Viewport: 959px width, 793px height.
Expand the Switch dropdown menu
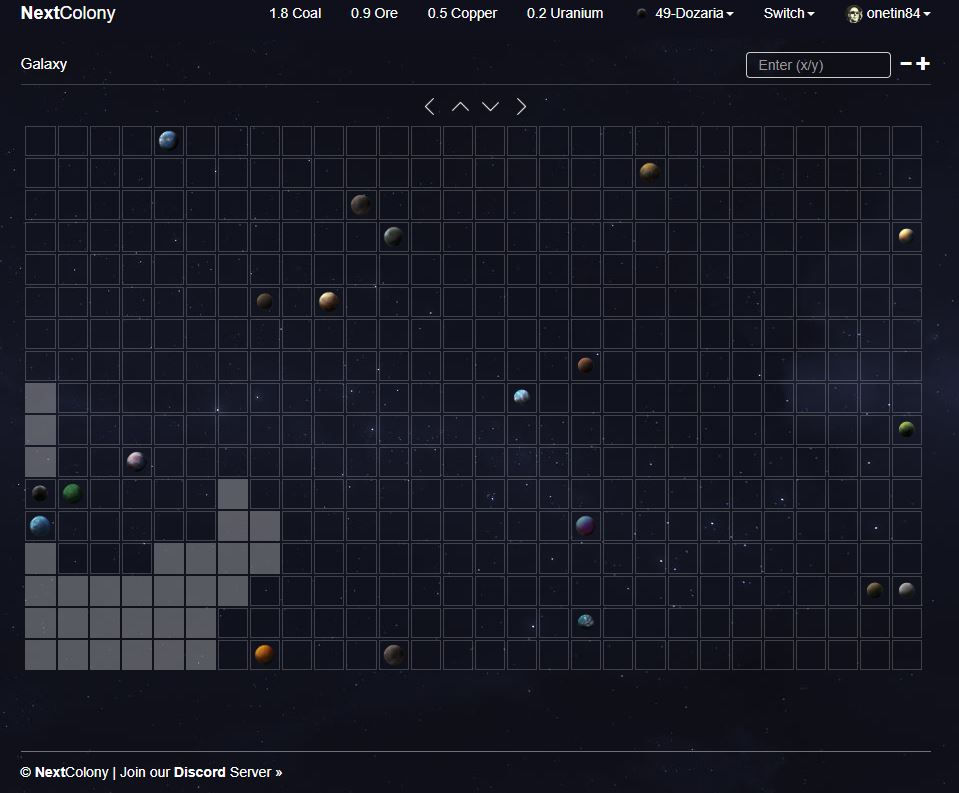point(788,13)
